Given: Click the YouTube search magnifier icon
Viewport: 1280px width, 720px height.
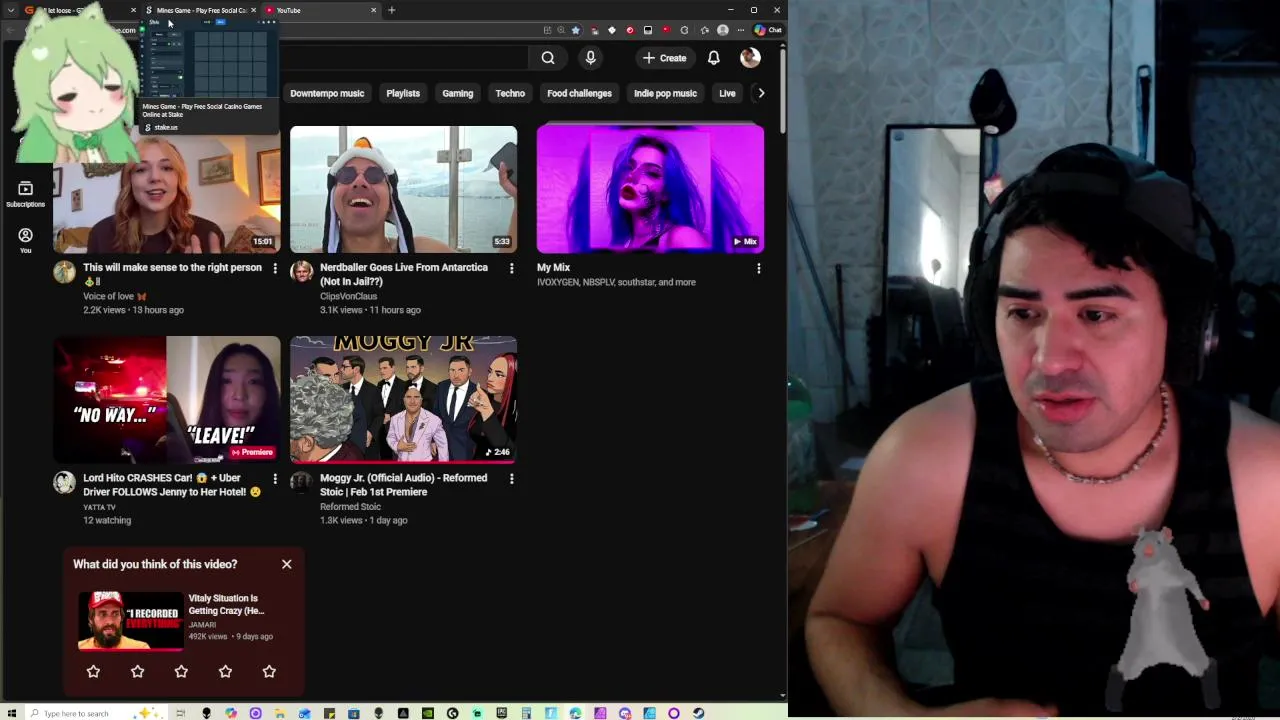Looking at the screenshot, I should click(x=548, y=58).
